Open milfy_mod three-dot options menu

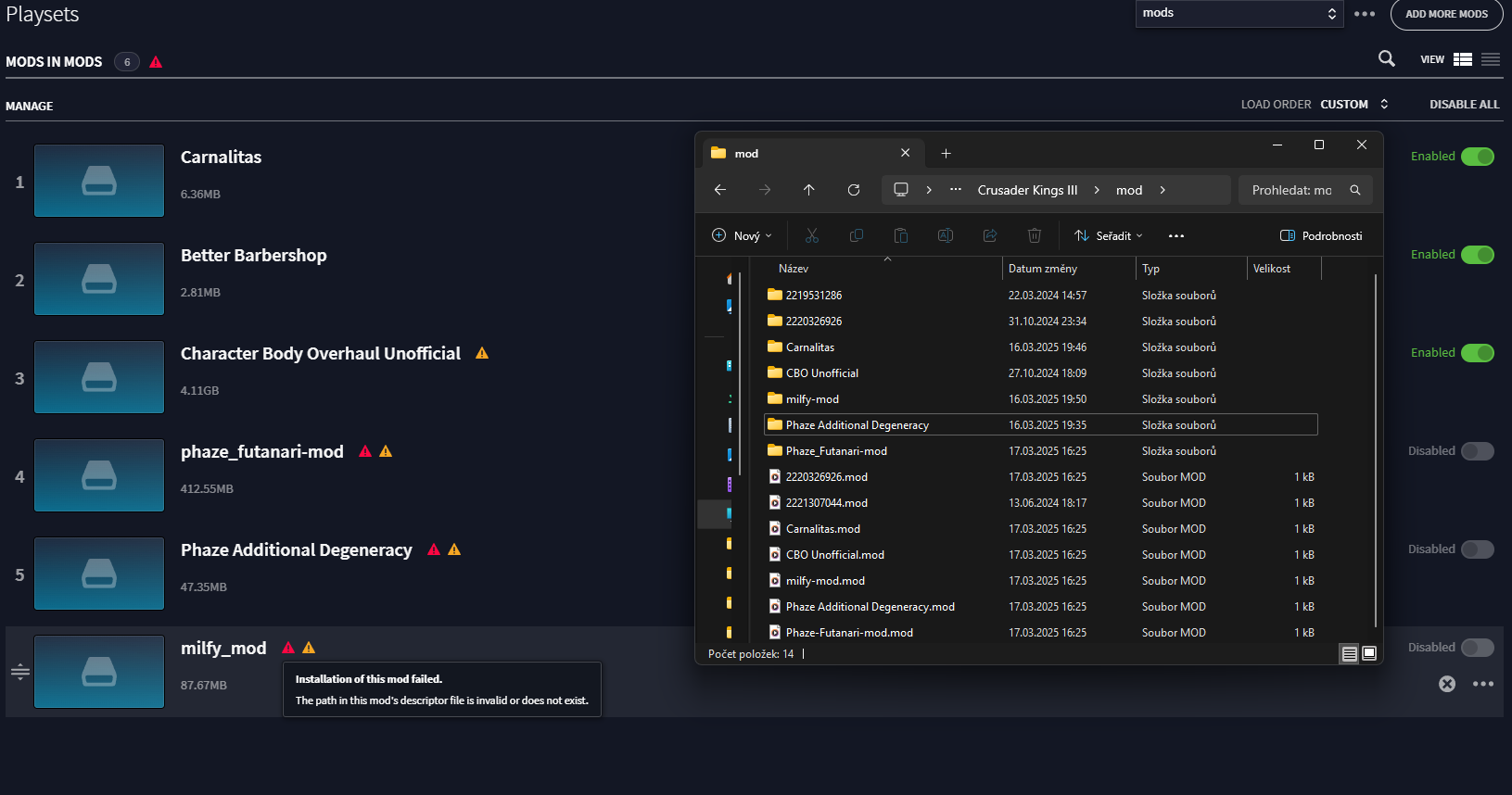(x=1483, y=684)
